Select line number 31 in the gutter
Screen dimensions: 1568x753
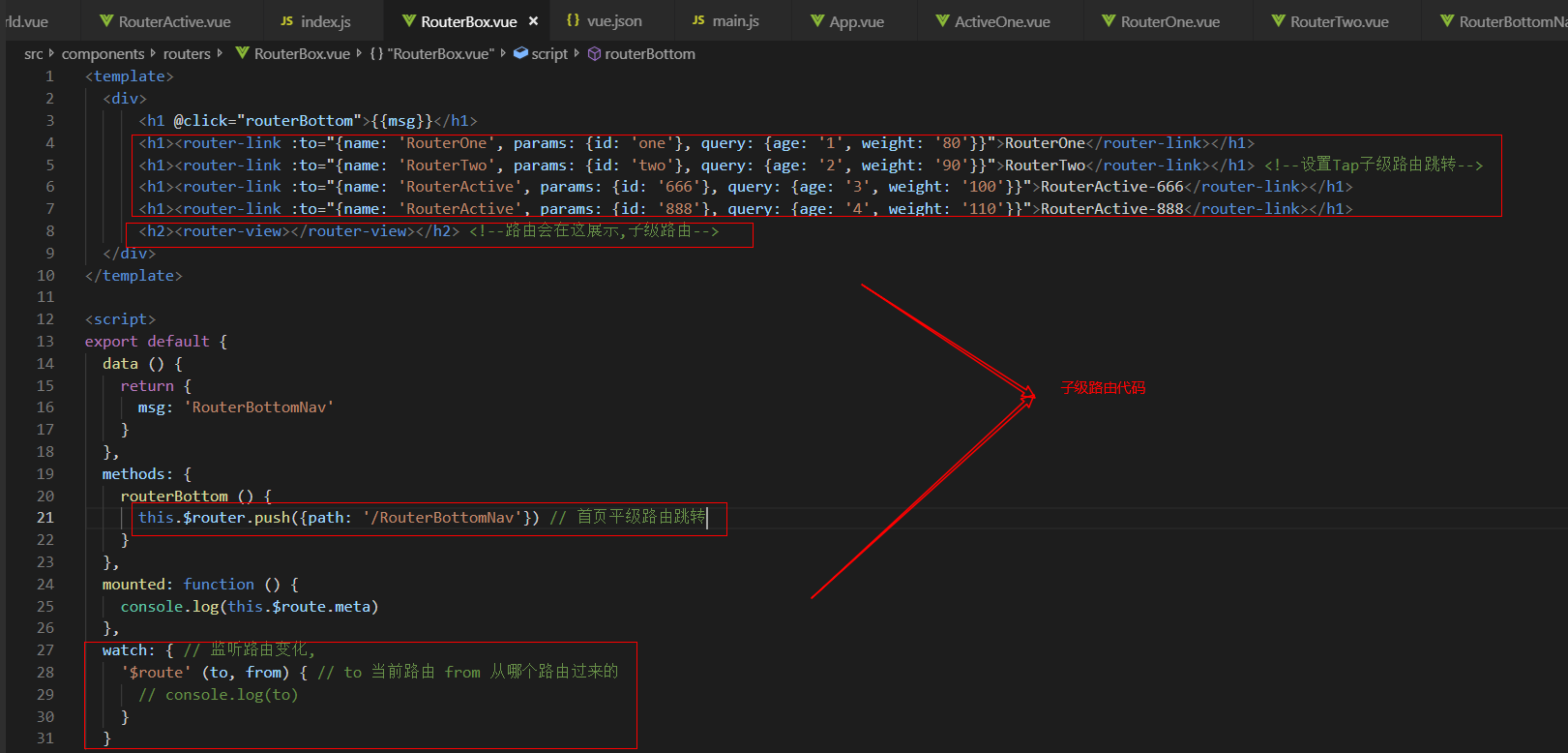click(45, 738)
